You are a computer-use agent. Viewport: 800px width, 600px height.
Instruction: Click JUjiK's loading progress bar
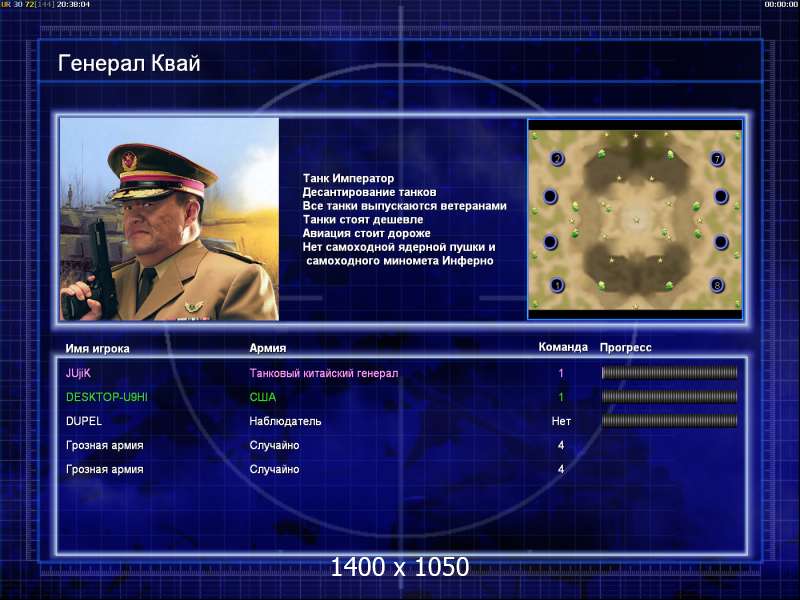tap(669, 373)
